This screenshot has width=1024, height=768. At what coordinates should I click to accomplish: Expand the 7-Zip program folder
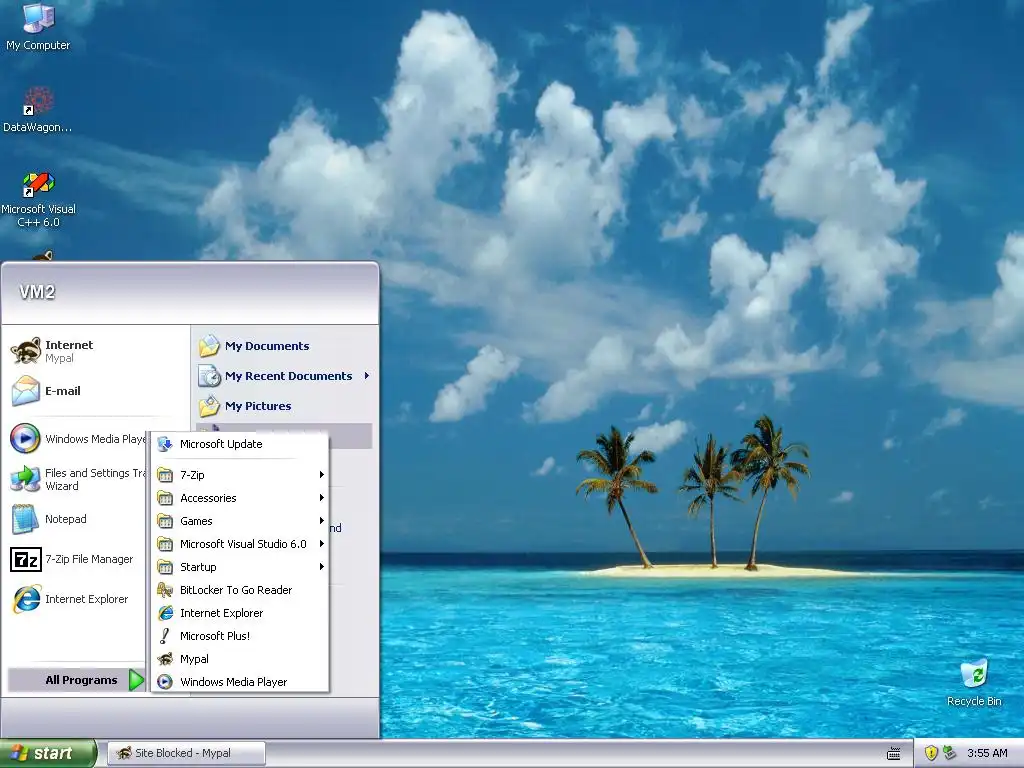pos(240,475)
